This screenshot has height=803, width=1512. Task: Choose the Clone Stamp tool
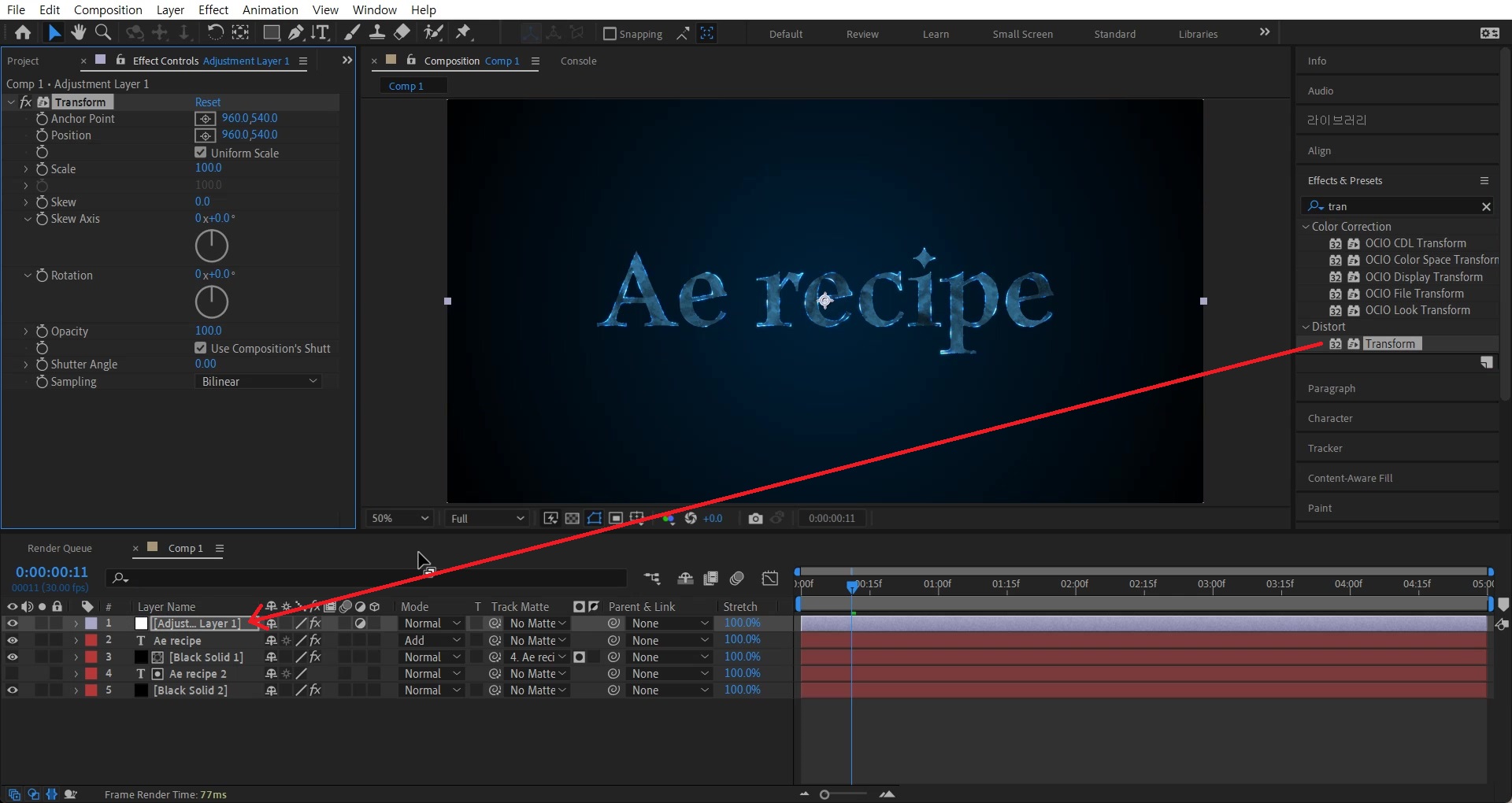click(377, 32)
